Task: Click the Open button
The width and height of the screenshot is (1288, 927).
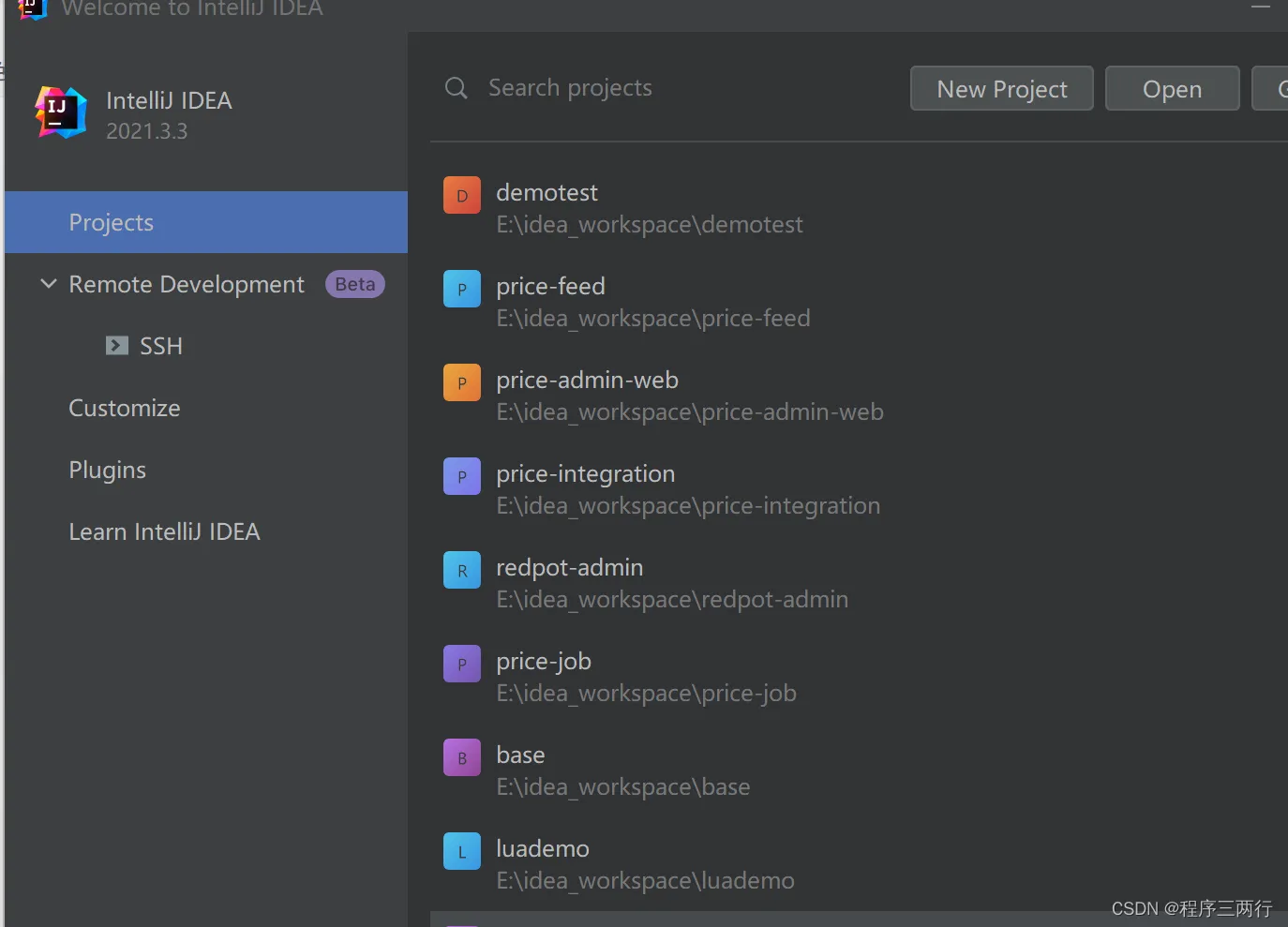Action: tap(1173, 88)
